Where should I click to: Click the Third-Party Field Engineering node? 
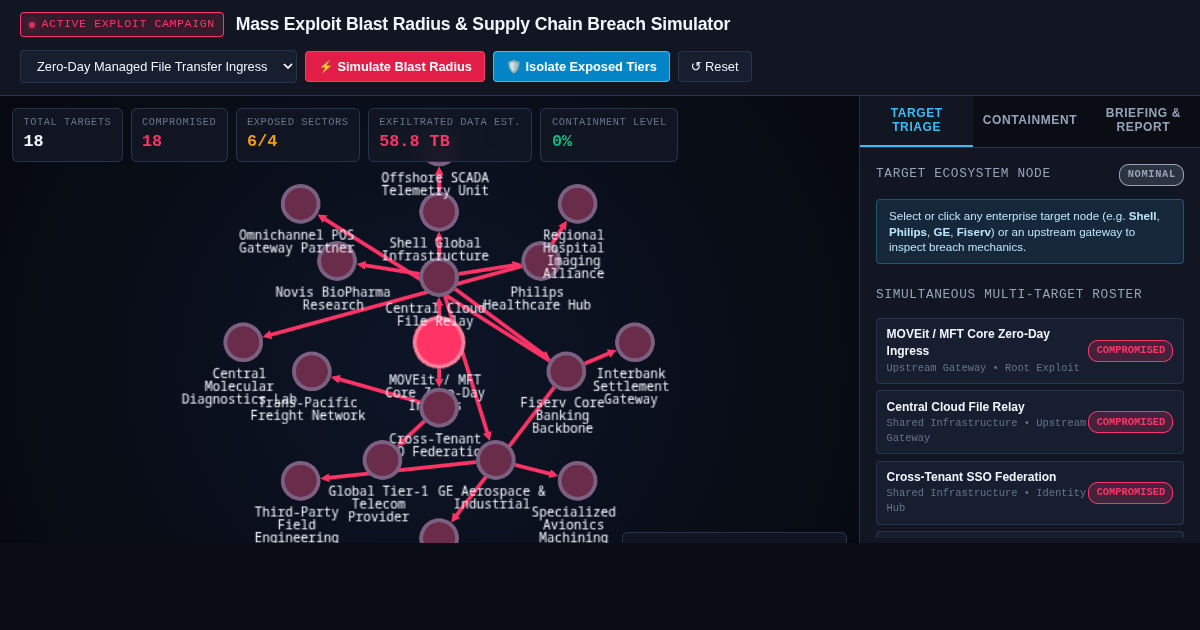click(300, 481)
